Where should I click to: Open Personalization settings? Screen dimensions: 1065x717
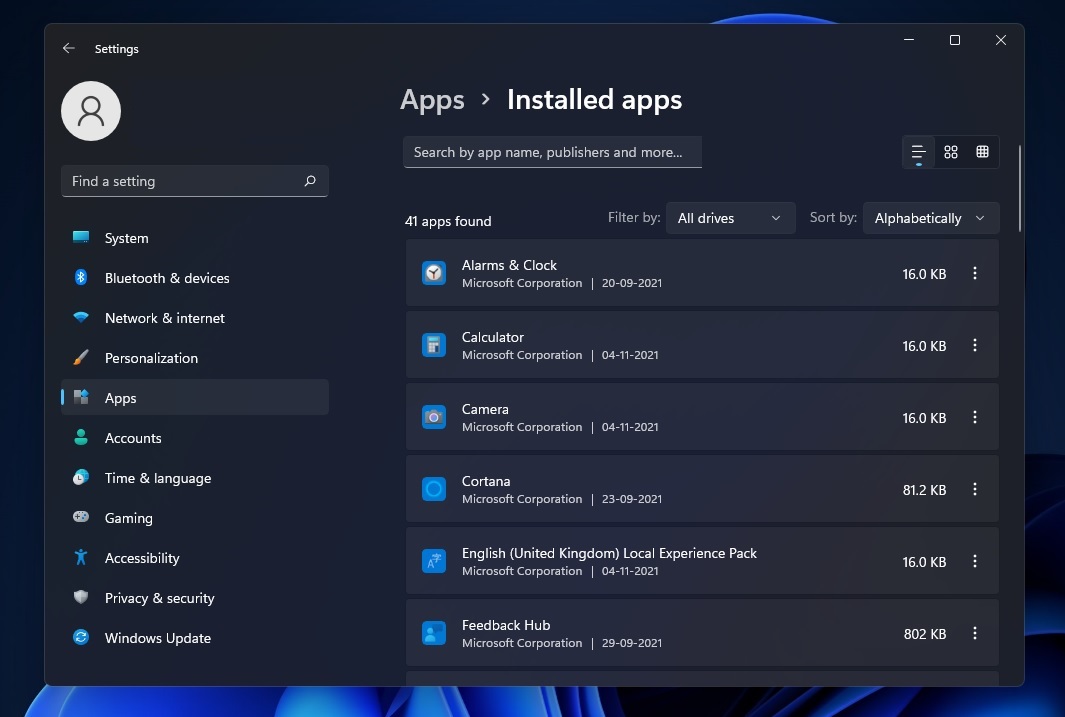point(80,358)
